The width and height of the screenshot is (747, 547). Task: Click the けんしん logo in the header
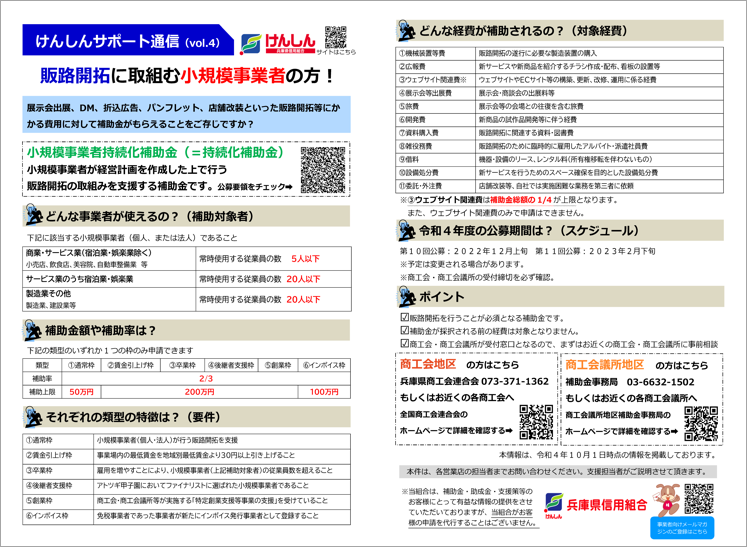278,43
